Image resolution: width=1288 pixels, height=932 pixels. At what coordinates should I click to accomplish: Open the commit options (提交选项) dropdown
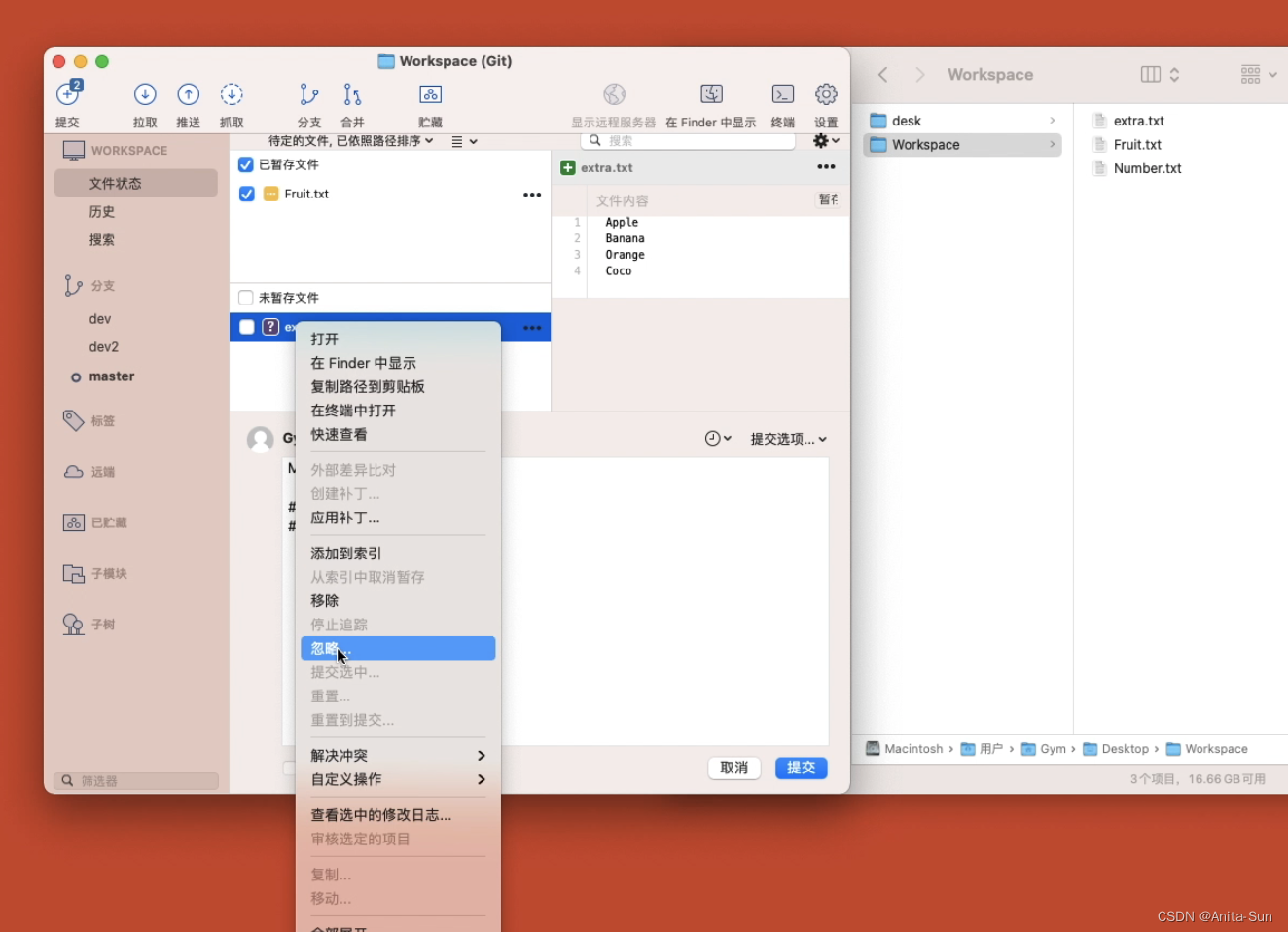pos(789,439)
